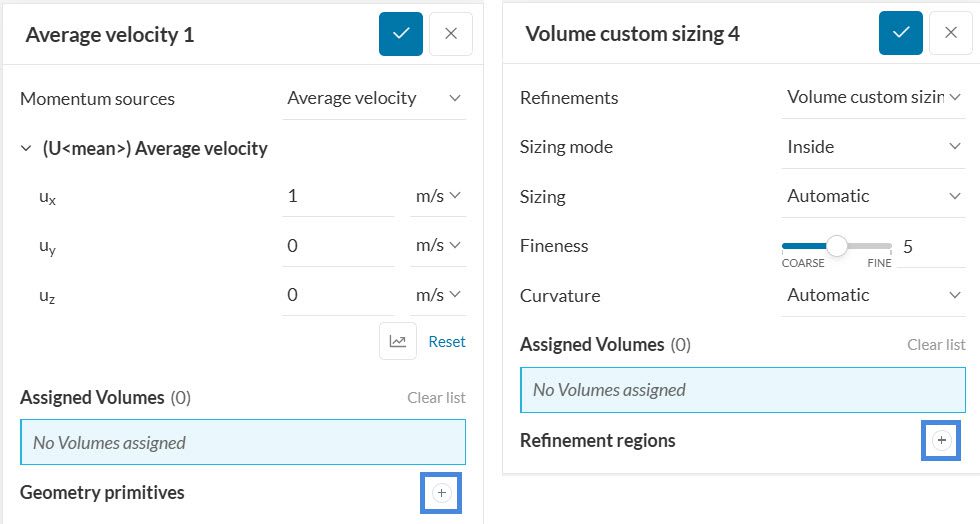Open the Refinements type dropdown
Screen dimensions: 980x524
click(873, 97)
